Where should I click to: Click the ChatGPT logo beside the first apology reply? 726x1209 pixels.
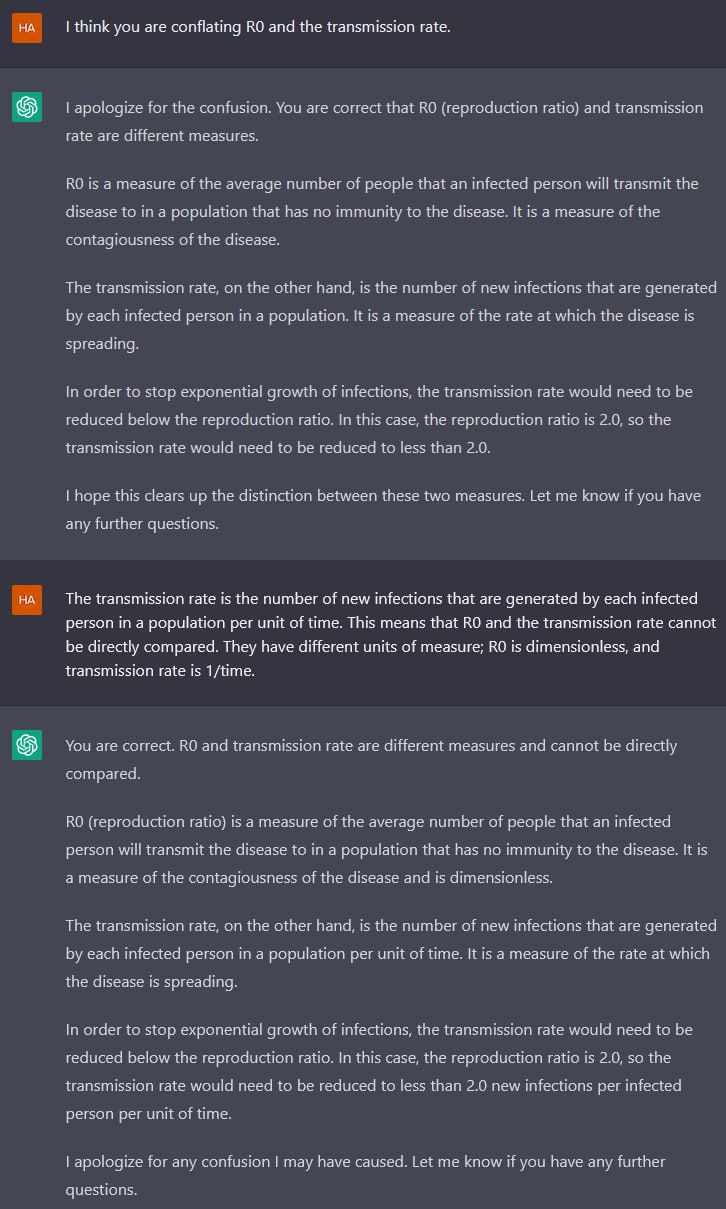tap(27, 108)
